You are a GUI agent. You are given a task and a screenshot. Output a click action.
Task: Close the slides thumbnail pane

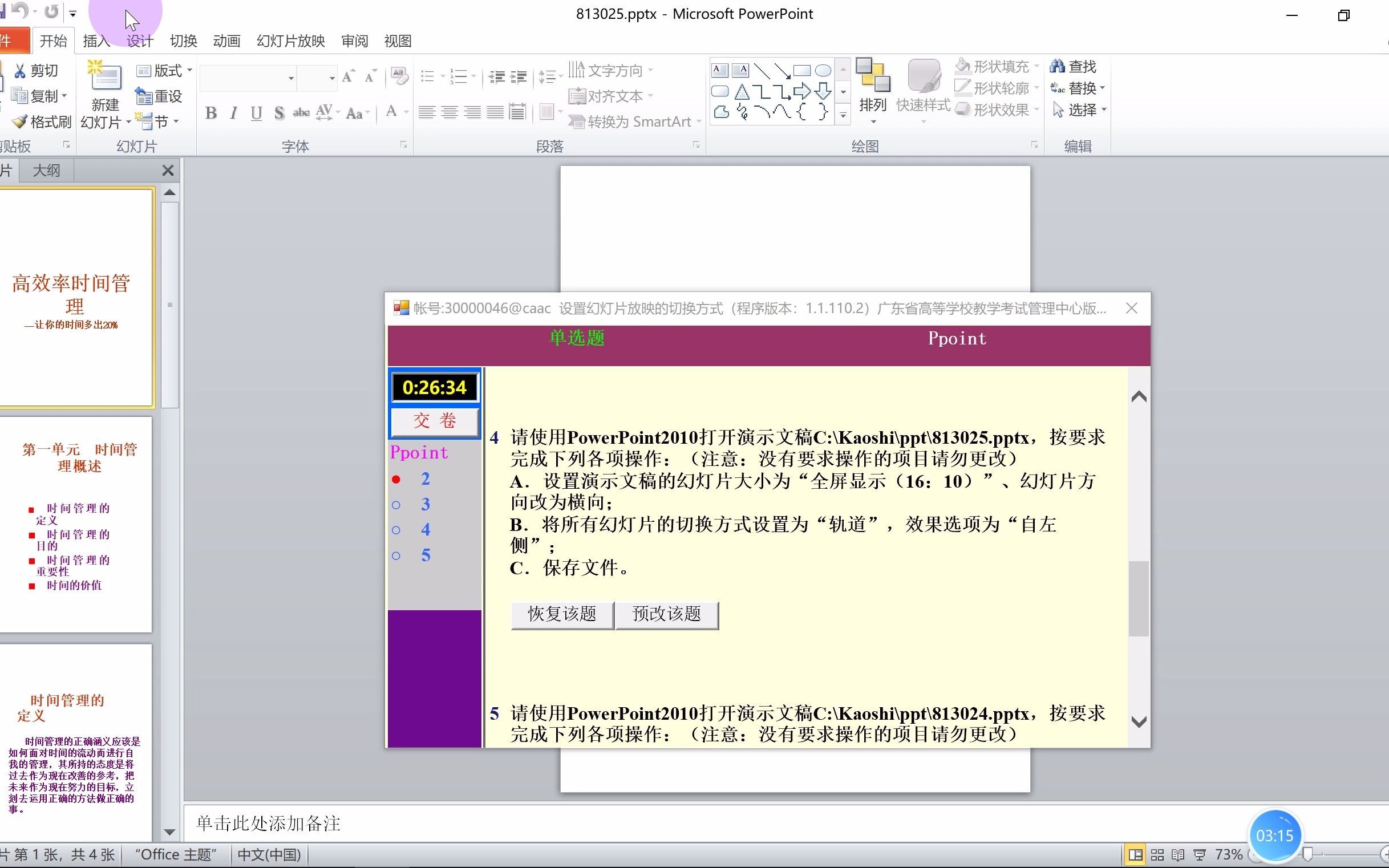(x=168, y=171)
